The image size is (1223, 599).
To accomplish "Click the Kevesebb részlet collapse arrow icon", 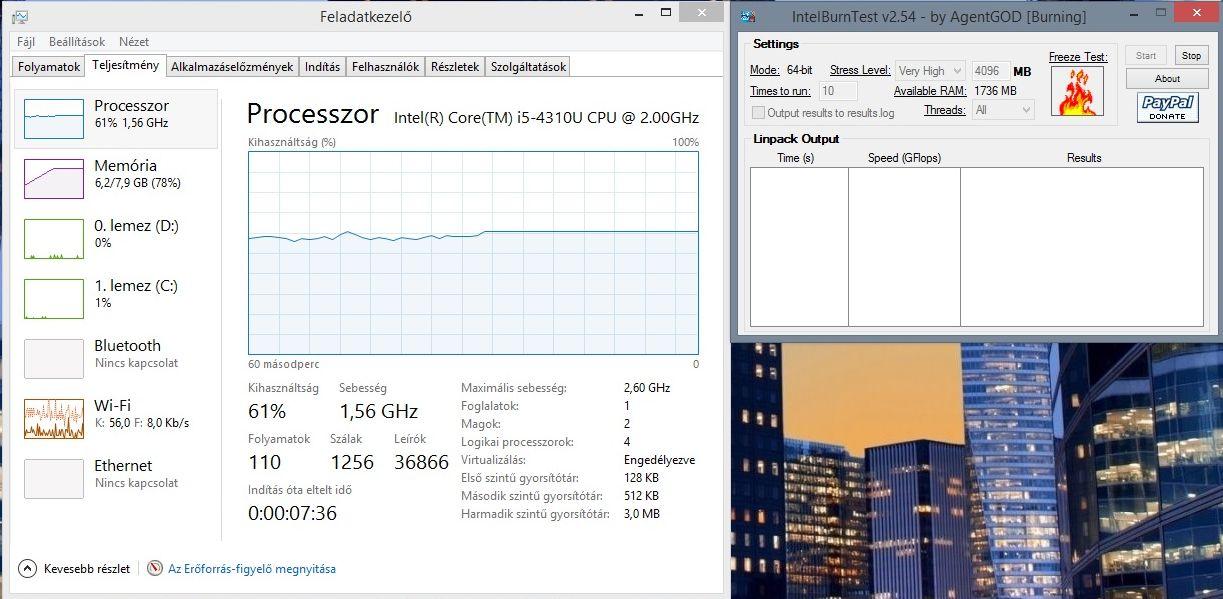I will [x=27, y=568].
